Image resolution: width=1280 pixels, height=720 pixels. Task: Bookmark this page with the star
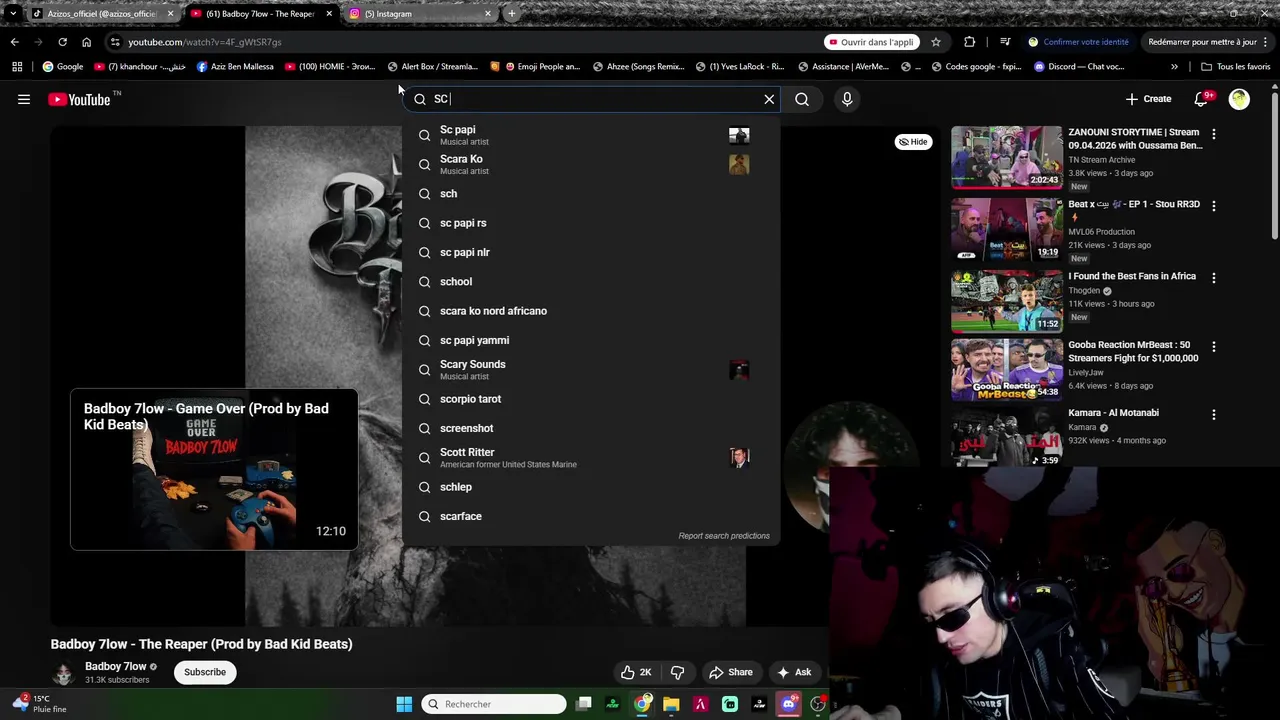click(936, 42)
